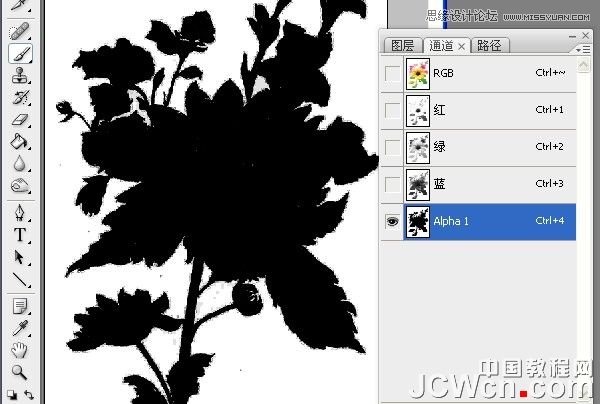600x404 pixels.
Task: Show the 红 channel visibility box
Action: click(x=392, y=110)
